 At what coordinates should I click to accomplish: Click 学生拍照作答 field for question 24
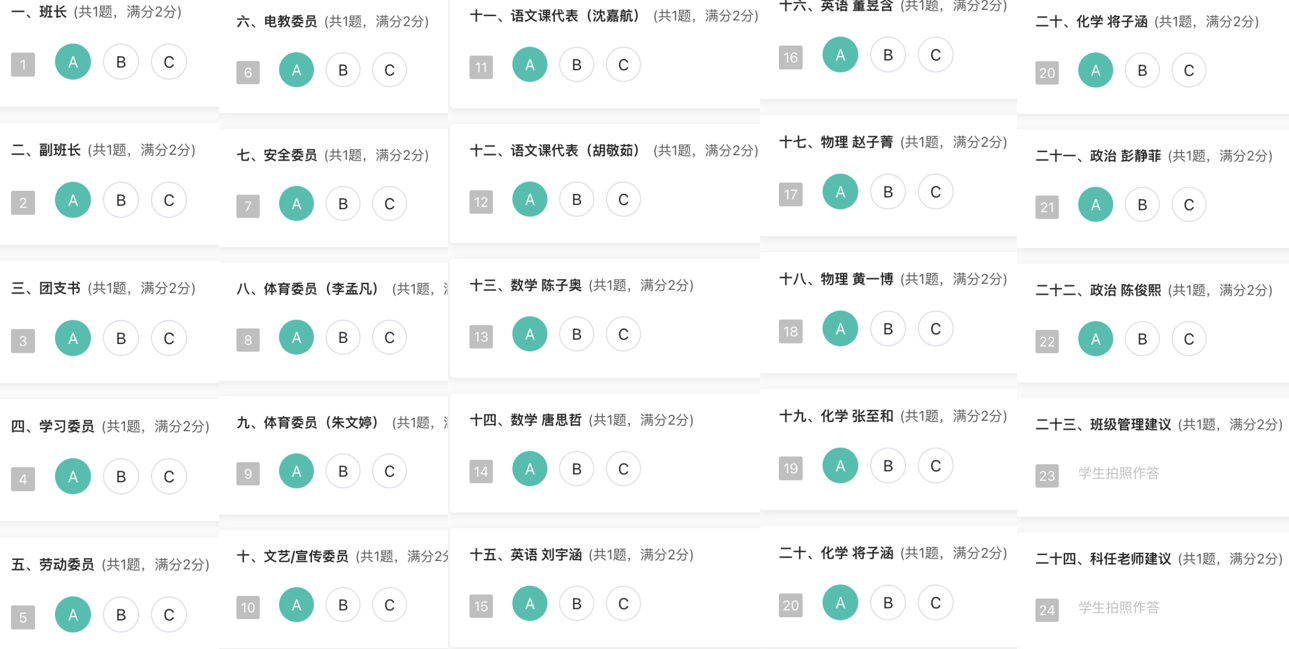(x=1118, y=607)
